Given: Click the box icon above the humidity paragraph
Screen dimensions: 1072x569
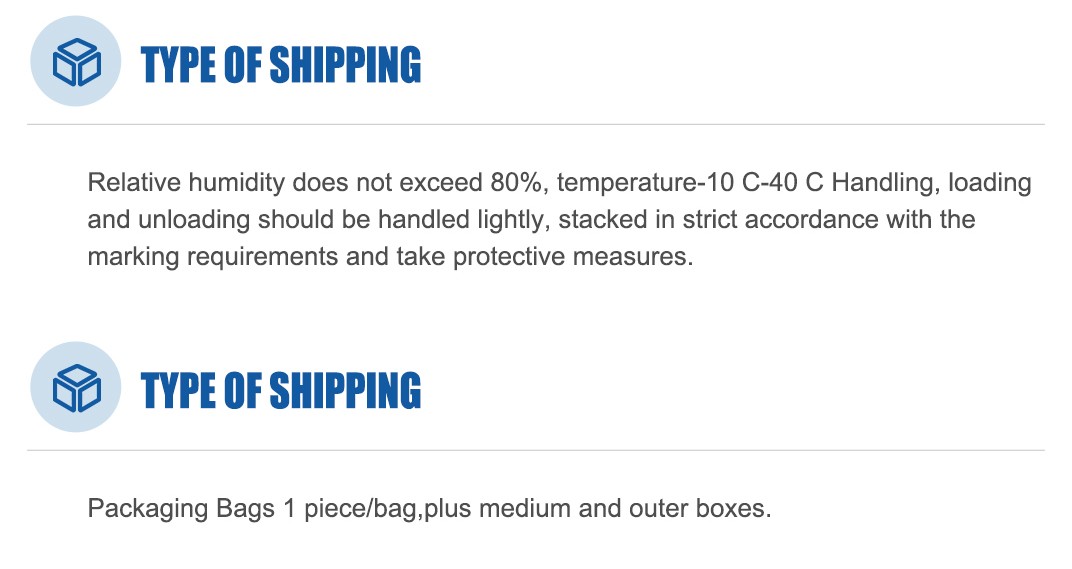Looking at the screenshot, I should tap(76, 62).
